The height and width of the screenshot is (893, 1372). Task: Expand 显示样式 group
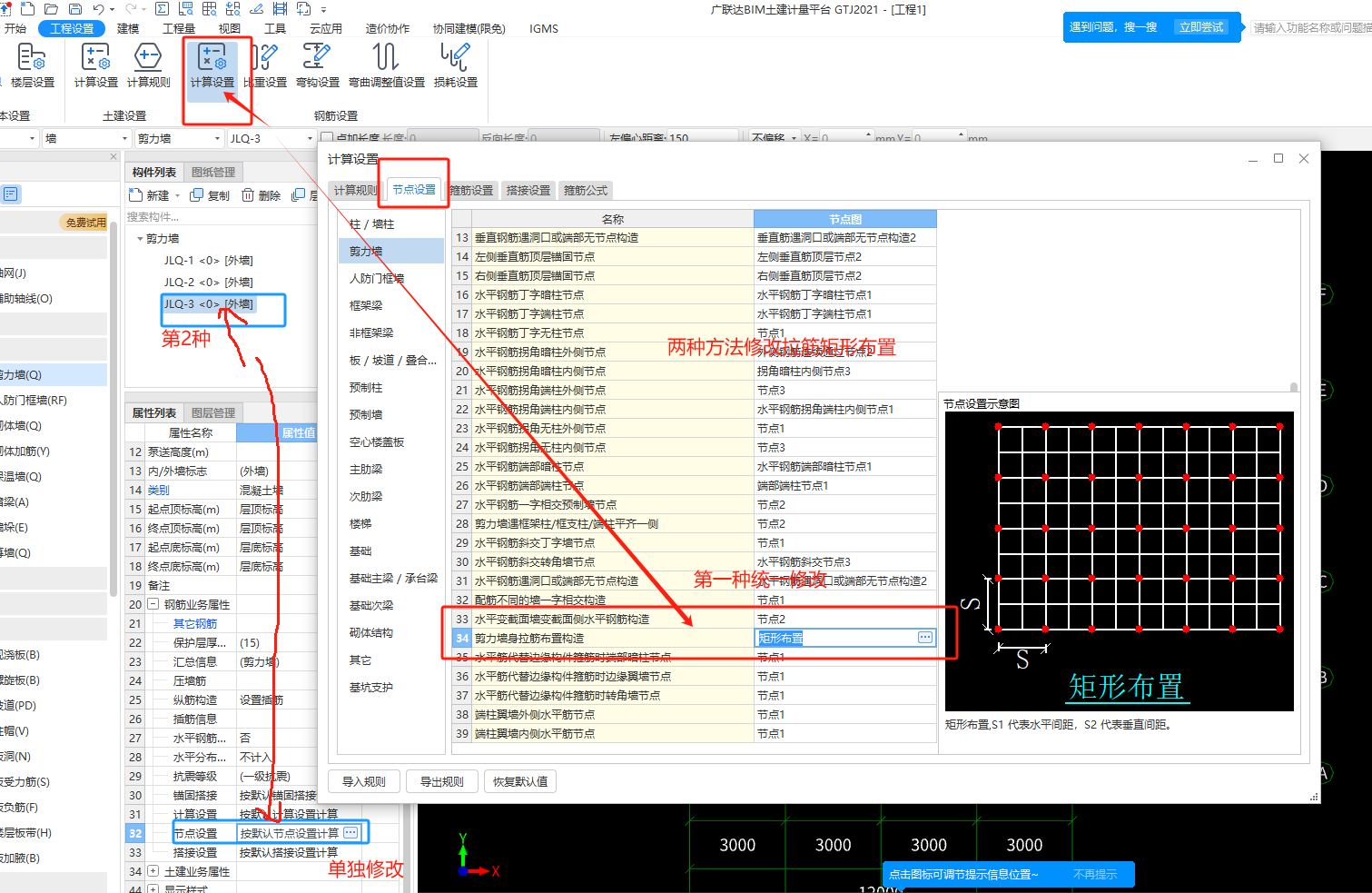pos(153,889)
